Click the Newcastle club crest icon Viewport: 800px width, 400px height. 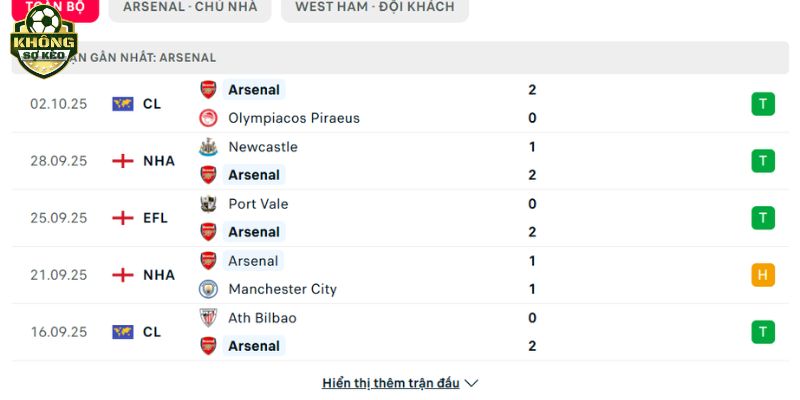click(x=208, y=147)
